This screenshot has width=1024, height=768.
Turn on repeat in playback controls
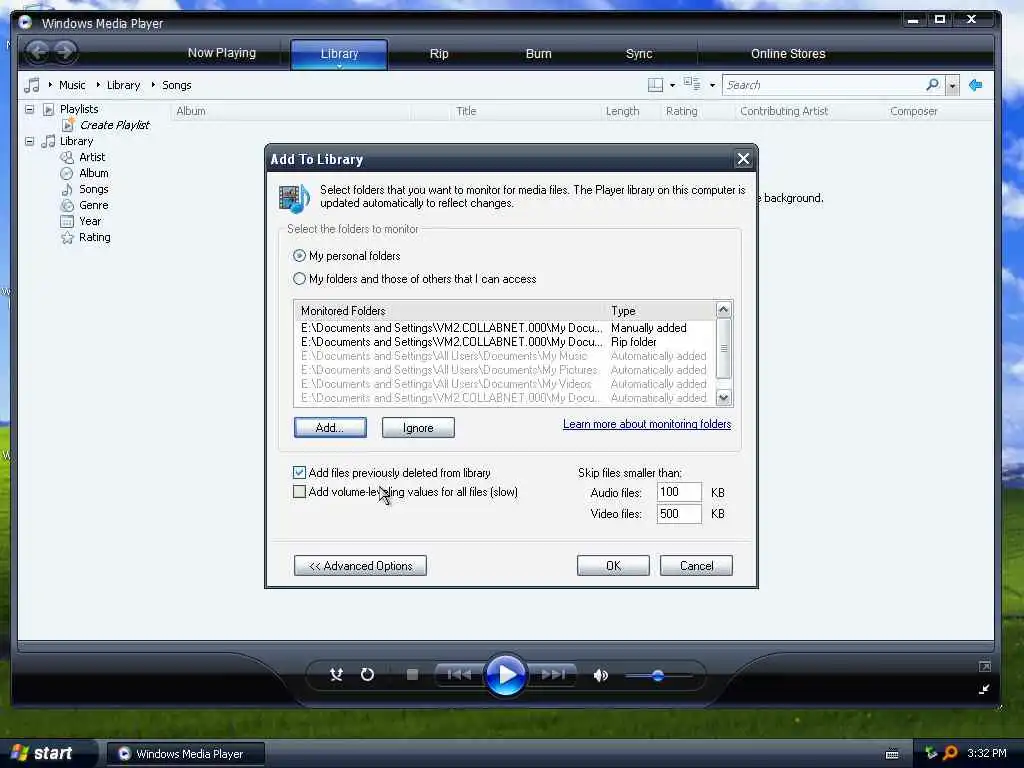[367, 675]
